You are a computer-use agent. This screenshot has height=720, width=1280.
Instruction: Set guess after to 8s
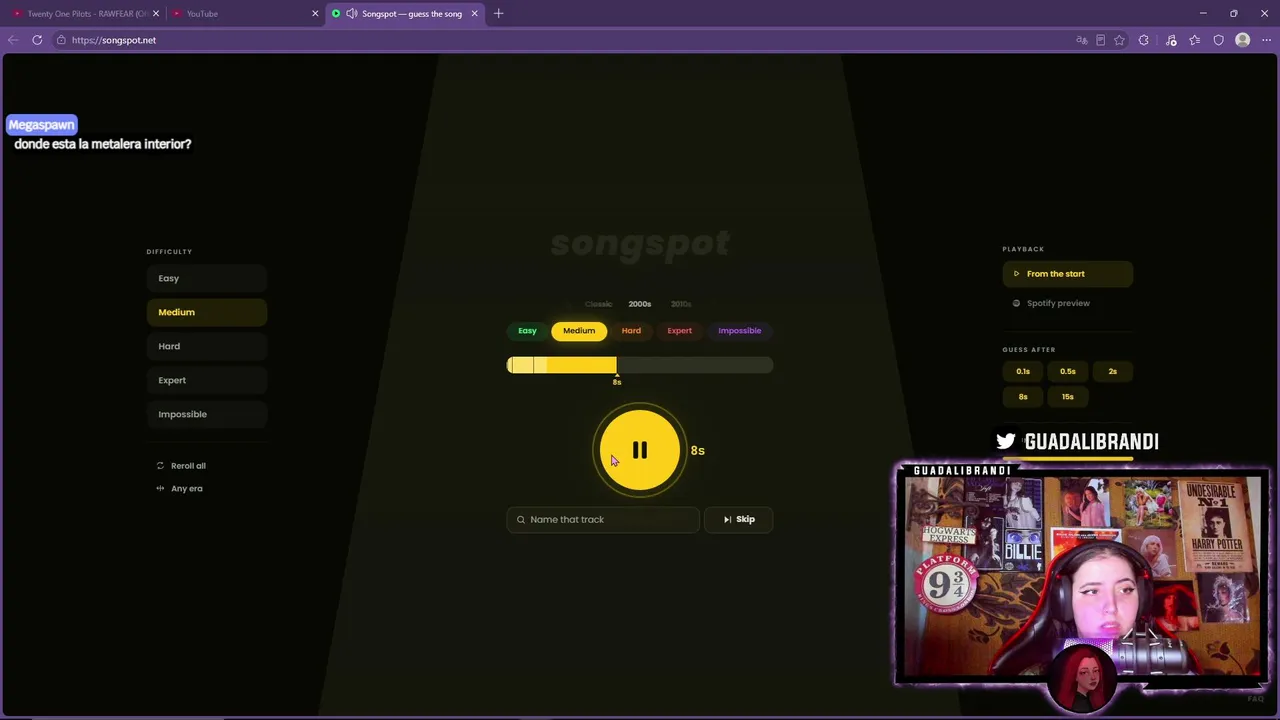[1023, 397]
